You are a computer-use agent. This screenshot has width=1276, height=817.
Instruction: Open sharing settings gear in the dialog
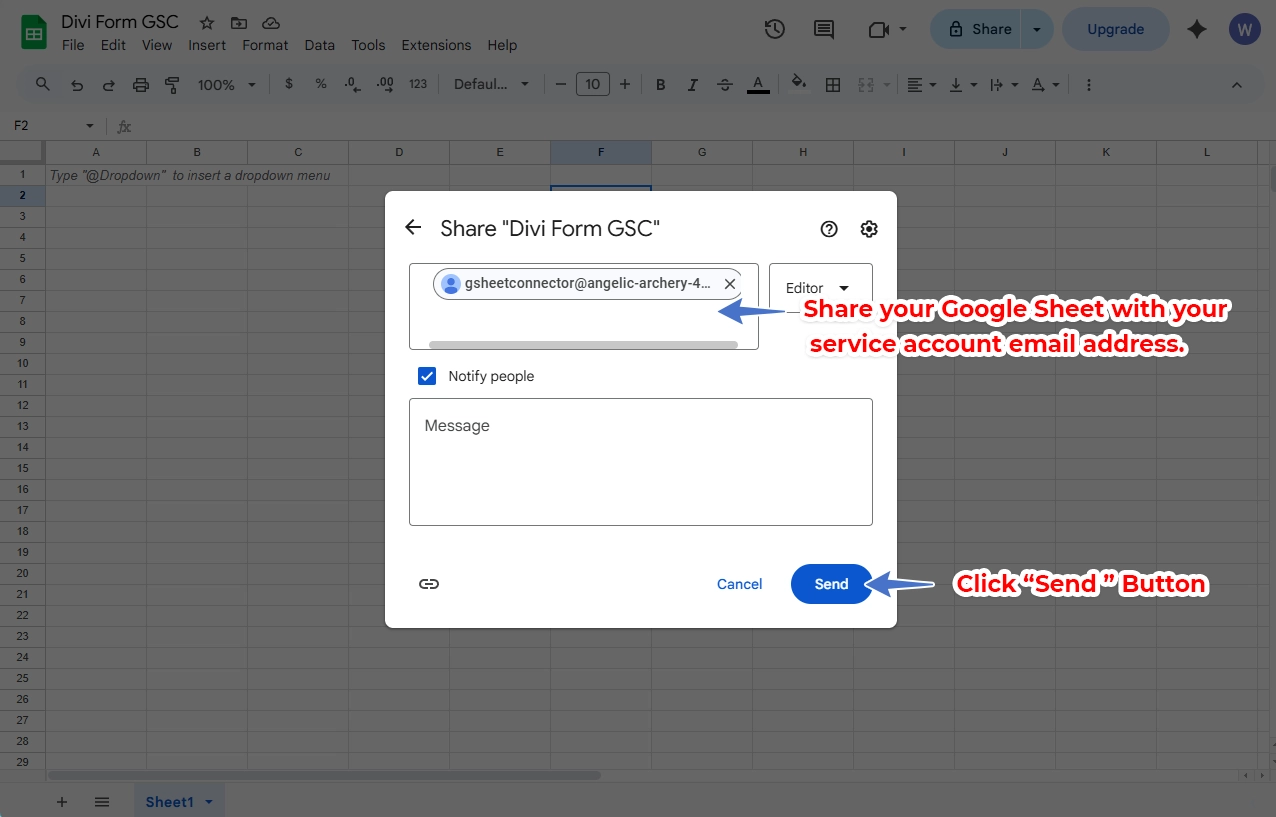pyautogui.click(x=868, y=228)
